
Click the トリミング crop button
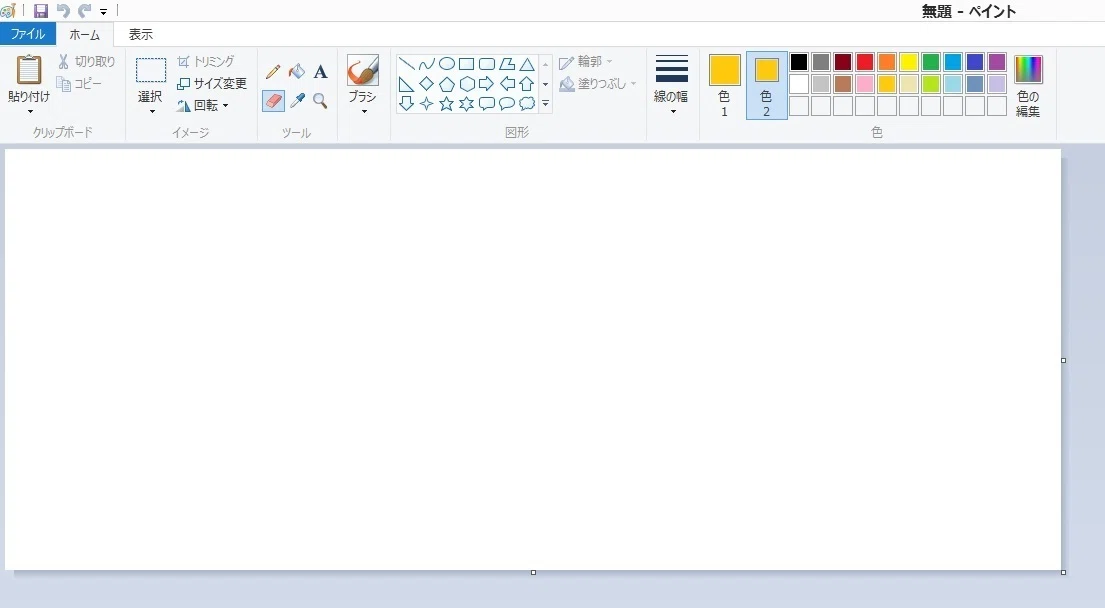click(206, 62)
